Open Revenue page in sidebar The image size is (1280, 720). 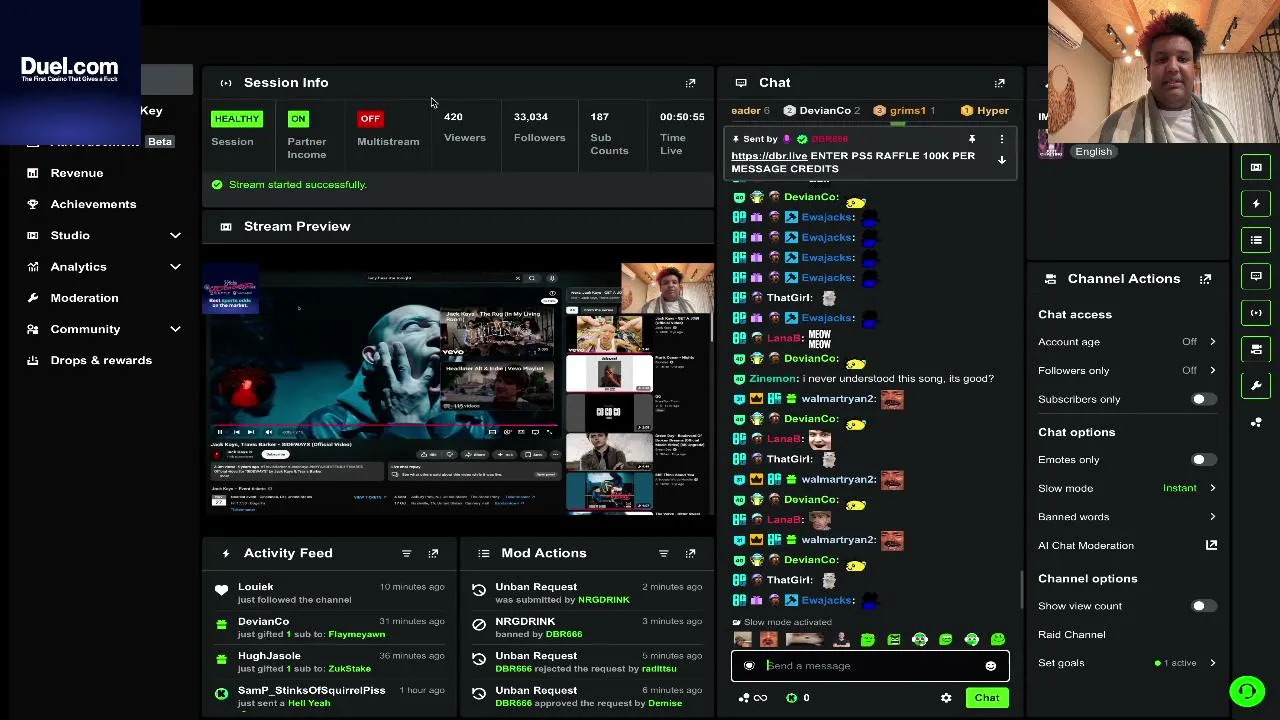pos(77,173)
